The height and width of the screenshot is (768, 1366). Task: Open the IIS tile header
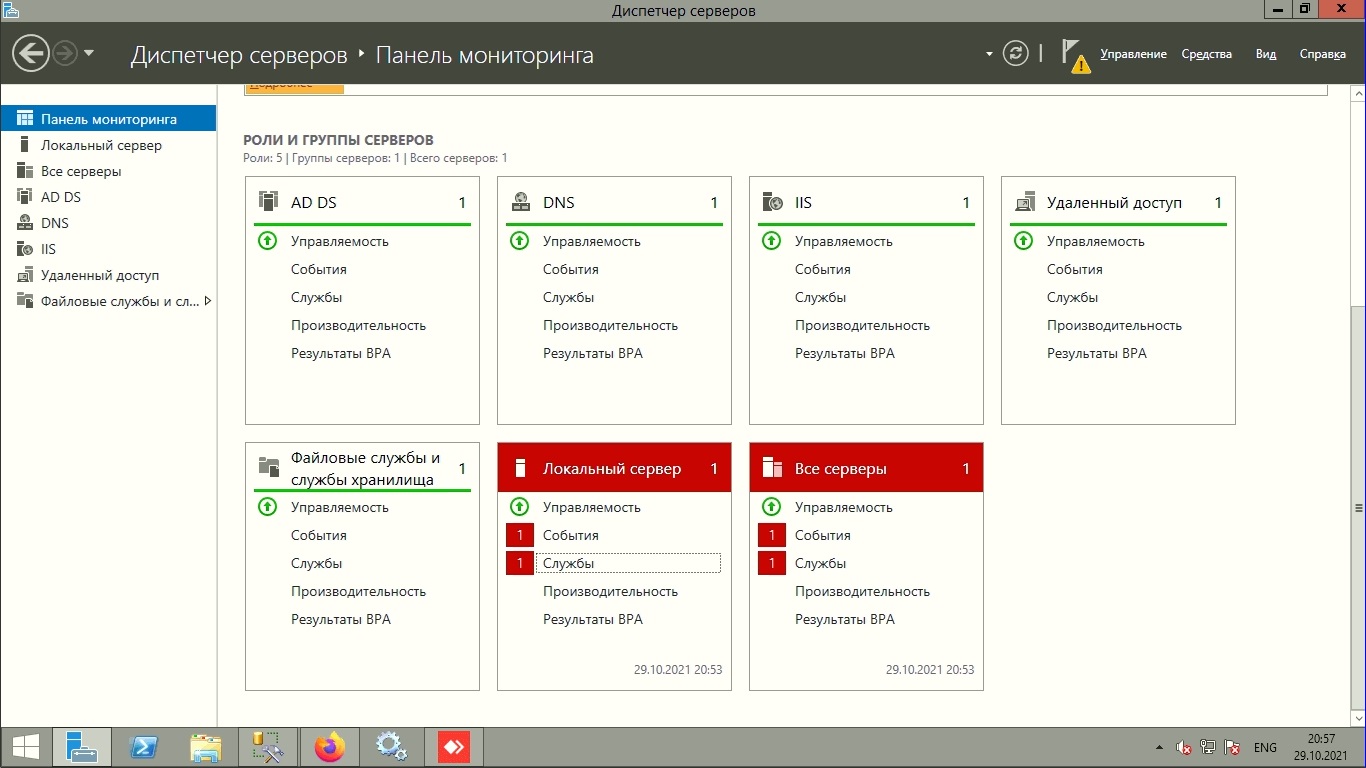point(866,202)
